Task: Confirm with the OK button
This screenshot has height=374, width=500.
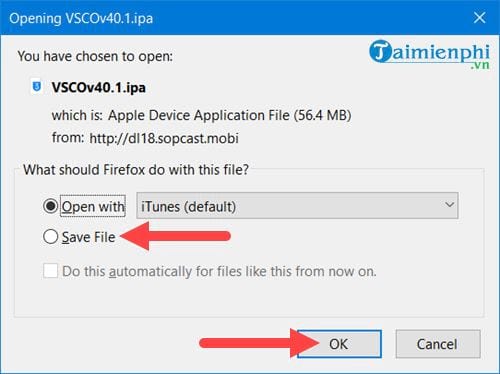Action: [x=339, y=344]
